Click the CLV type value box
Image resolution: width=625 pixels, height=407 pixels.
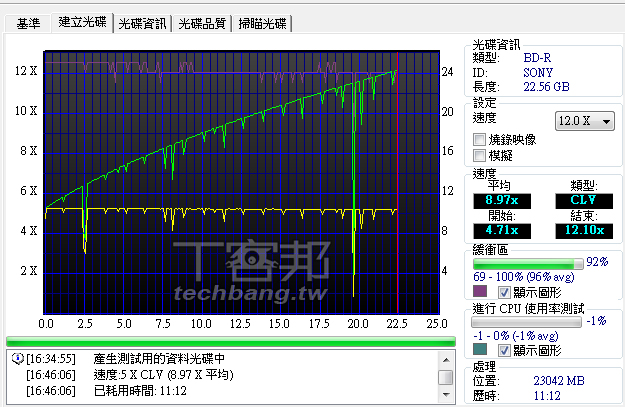[584, 200]
